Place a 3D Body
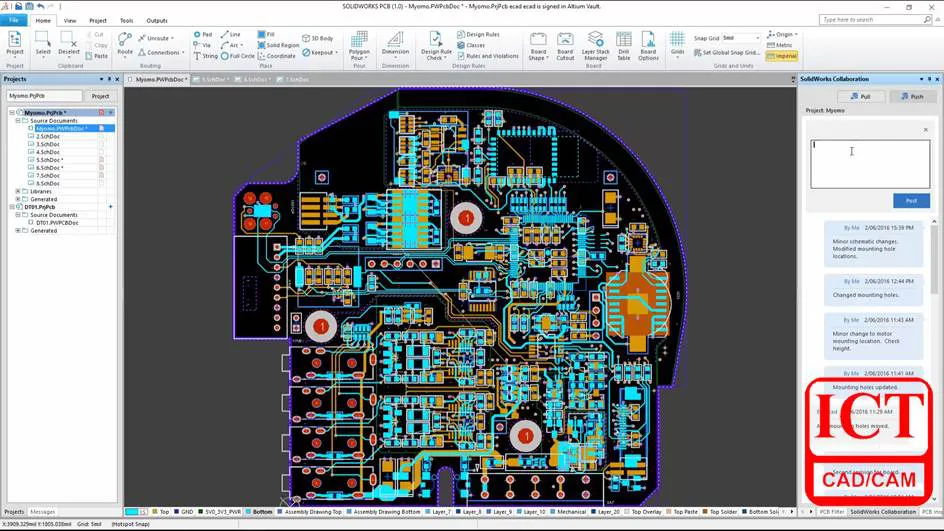The image size is (944, 531). 317,39
